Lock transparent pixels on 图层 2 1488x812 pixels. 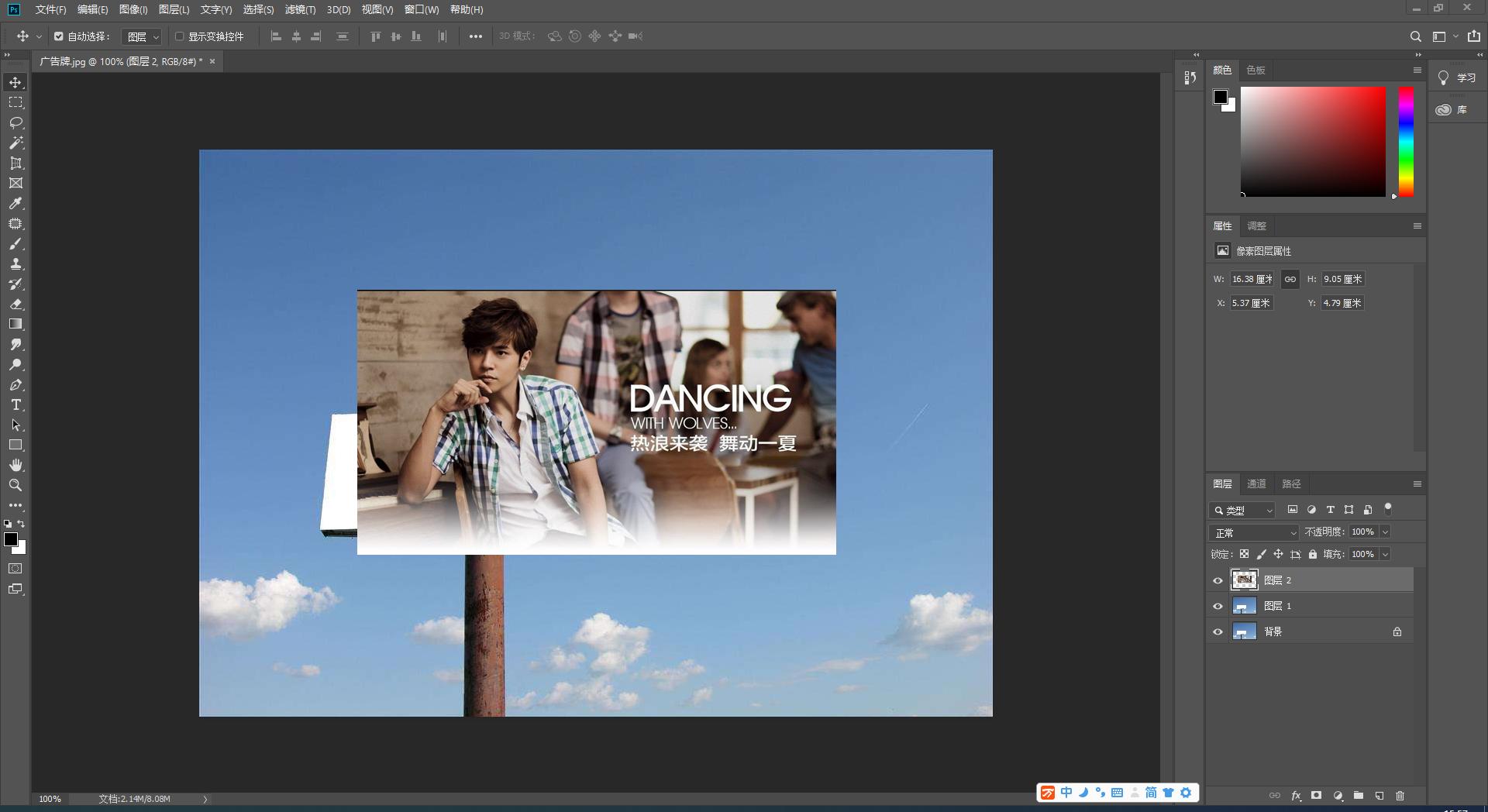pos(1244,554)
